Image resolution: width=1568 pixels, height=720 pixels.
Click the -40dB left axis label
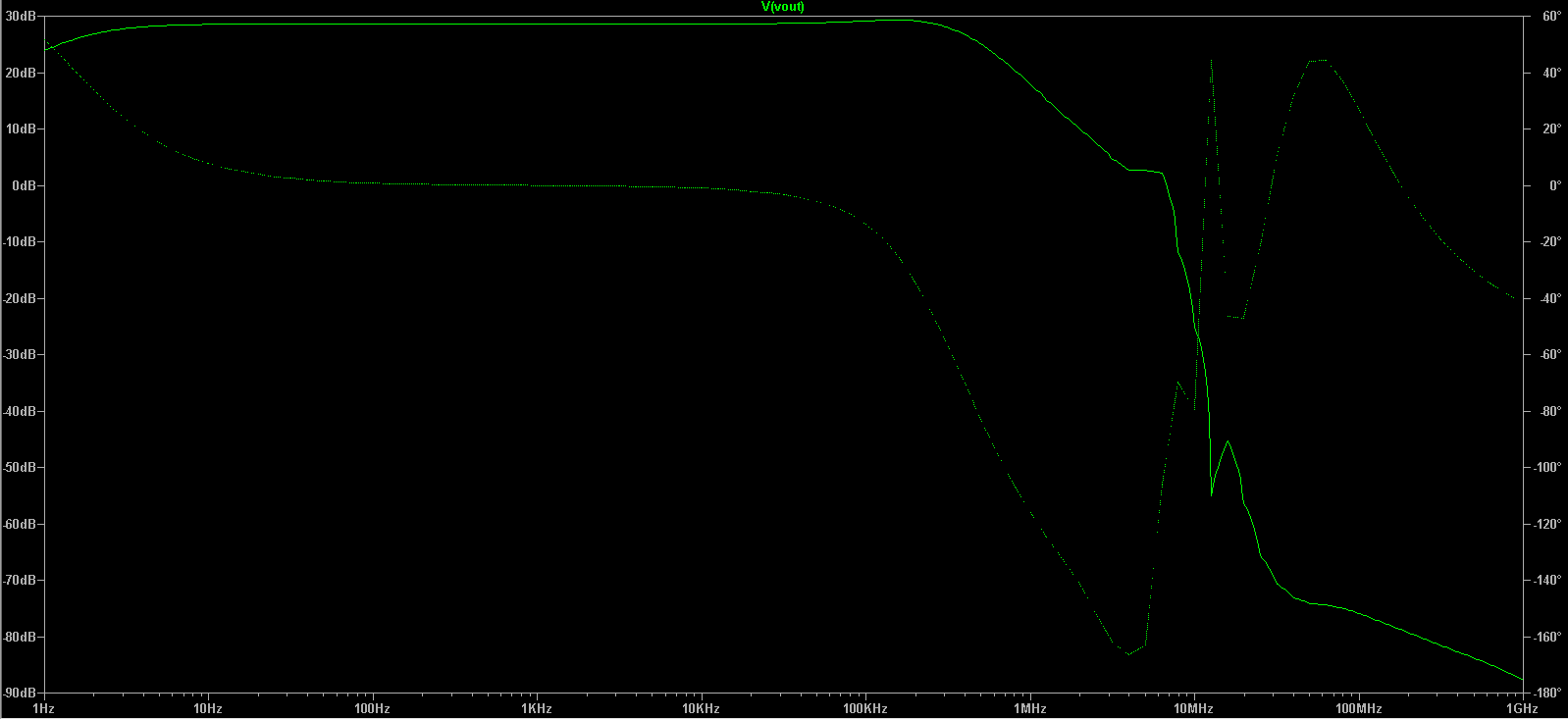(19, 411)
